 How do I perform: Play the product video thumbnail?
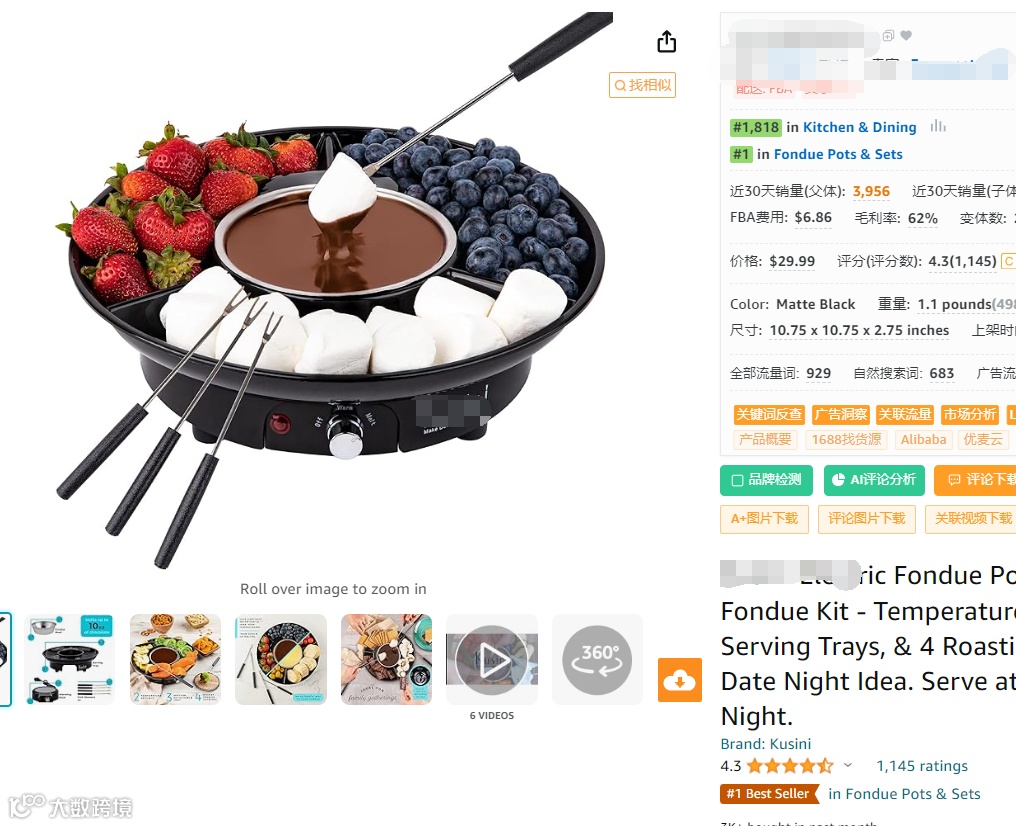tap(491, 660)
